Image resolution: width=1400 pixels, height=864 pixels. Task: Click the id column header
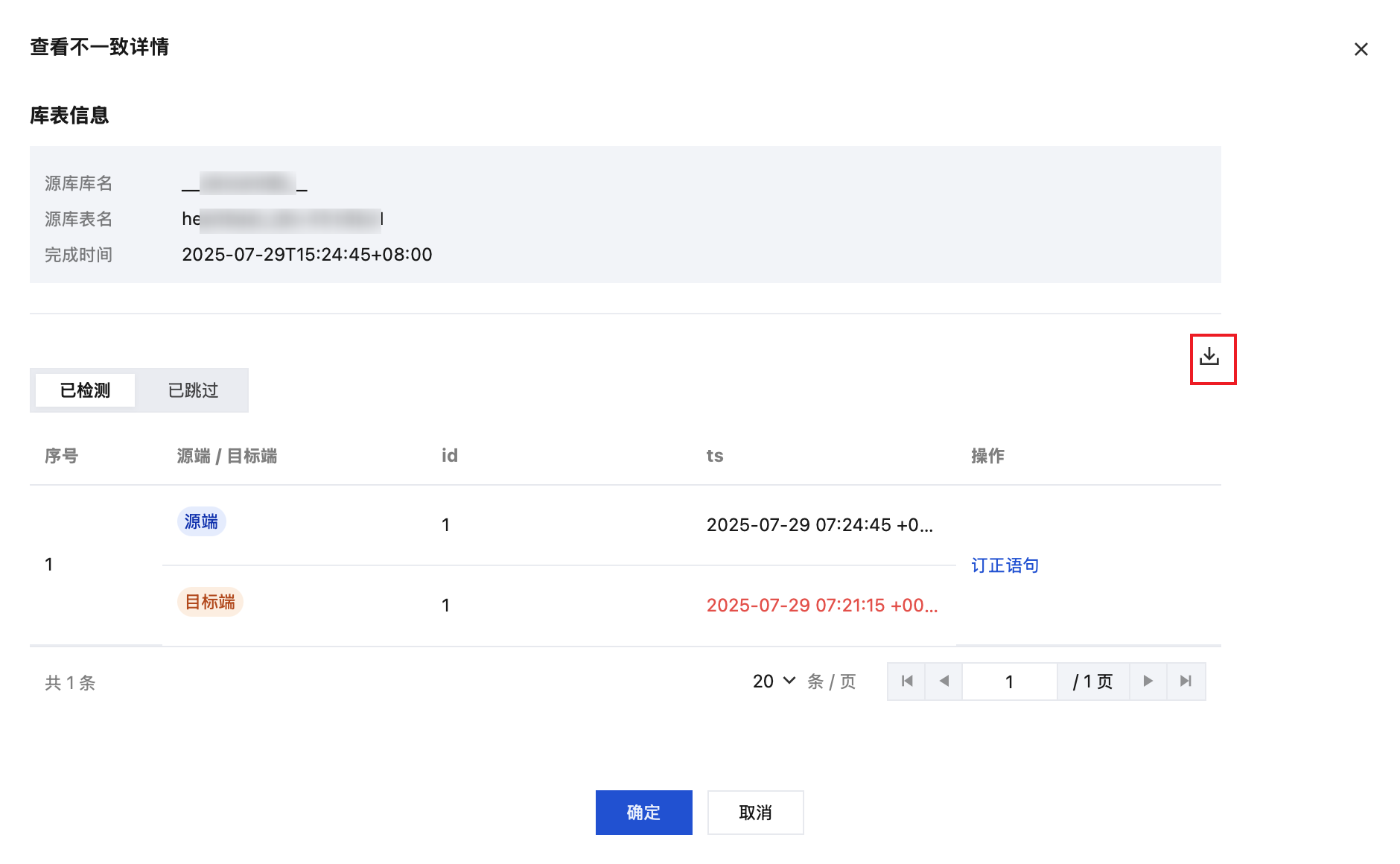(x=449, y=456)
